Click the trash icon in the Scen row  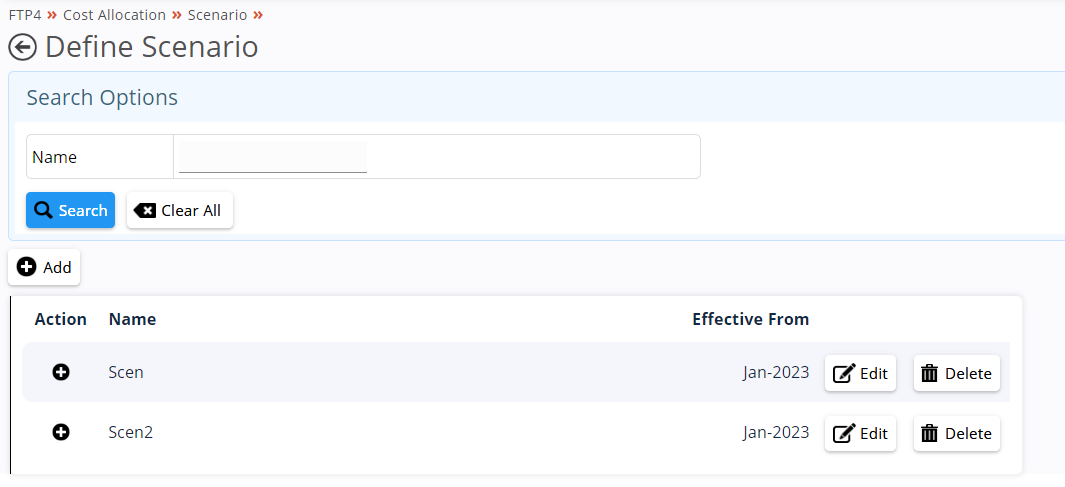pyautogui.click(x=929, y=373)
